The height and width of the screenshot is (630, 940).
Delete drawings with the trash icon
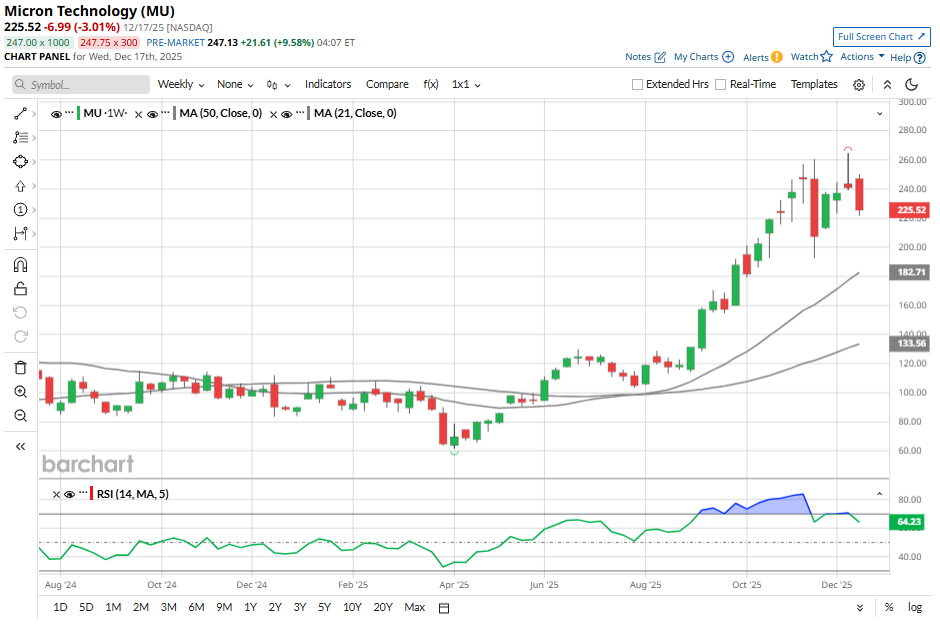click(x=20, y=367)
